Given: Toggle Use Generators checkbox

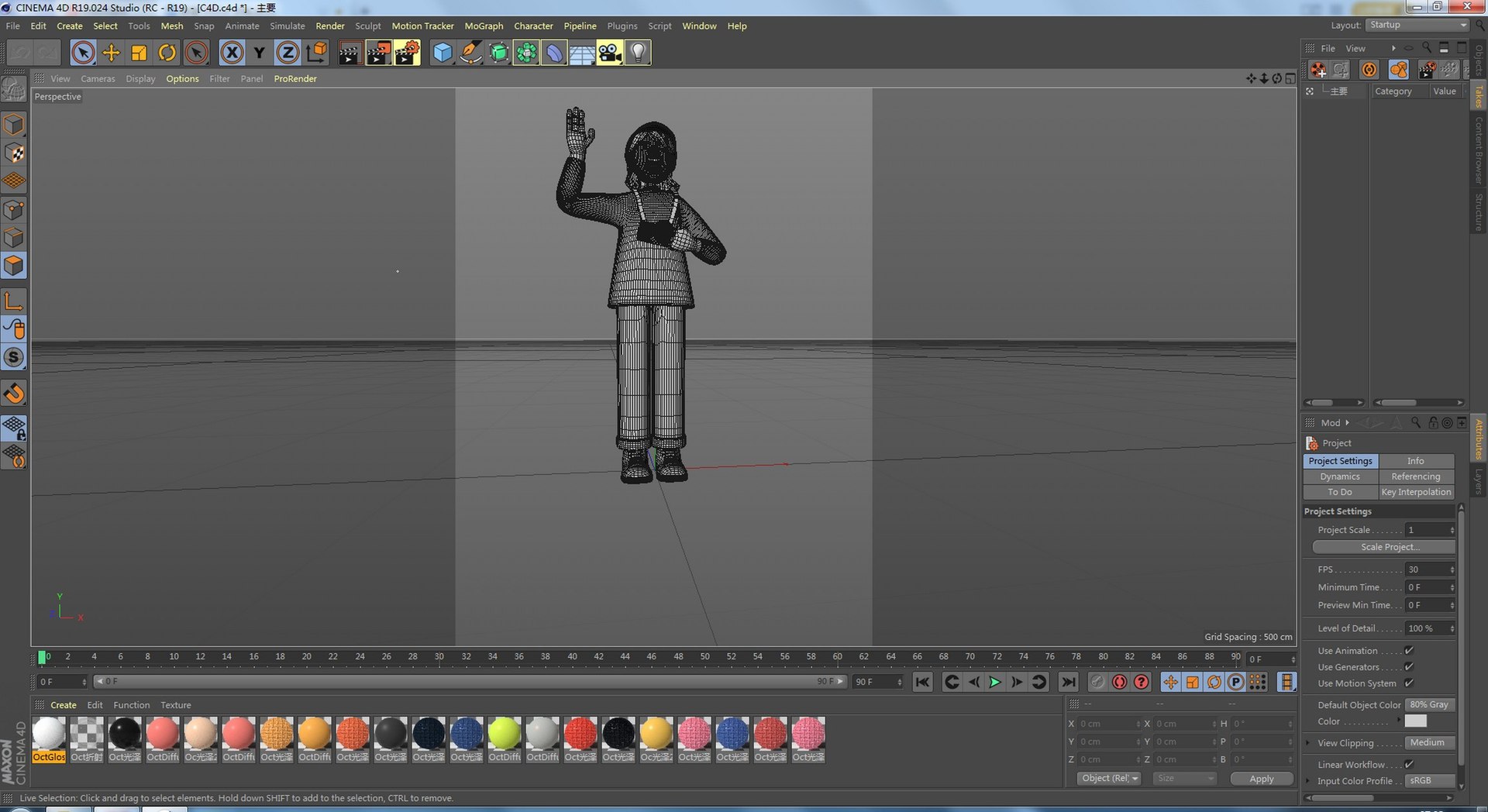Looking at the screenshot, I should click(1409, 666).
